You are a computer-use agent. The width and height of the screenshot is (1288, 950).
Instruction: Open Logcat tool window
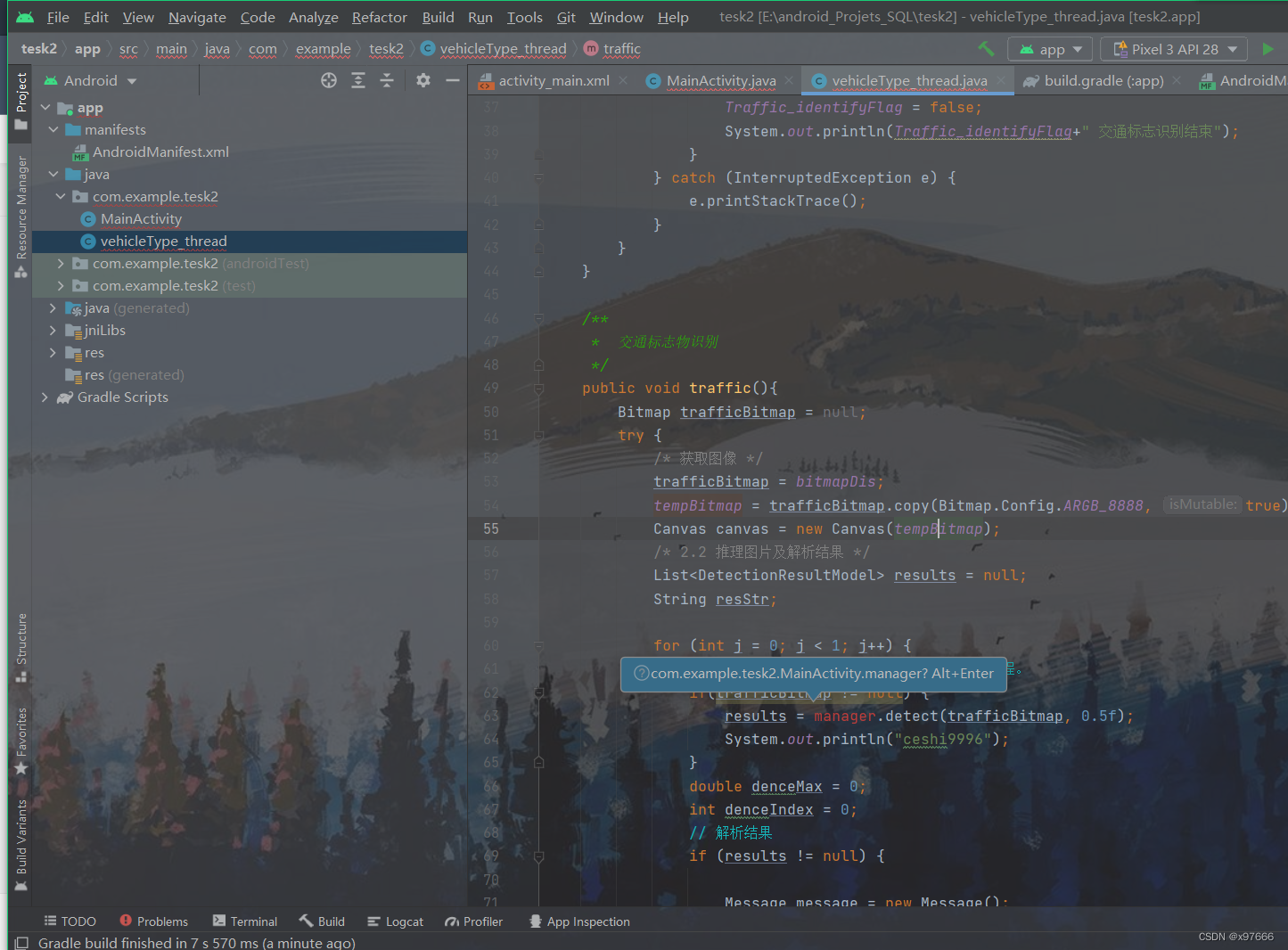(x=395, y=921)
